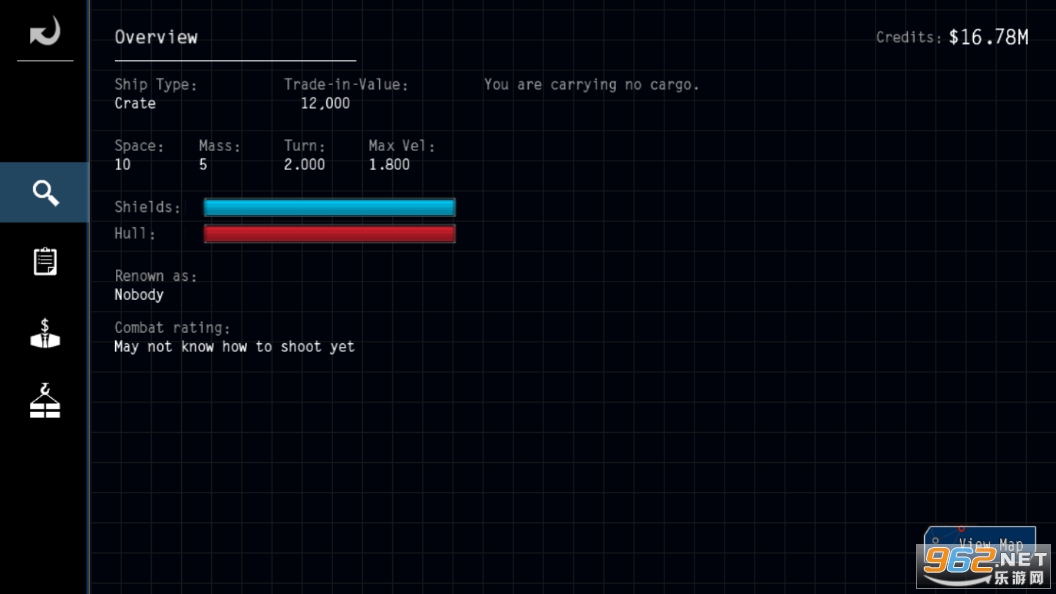The height and width of the screenshot is (594, 1056).
Task: Click the 'You are carrying no cargo' text
Action: coord(591,85)
